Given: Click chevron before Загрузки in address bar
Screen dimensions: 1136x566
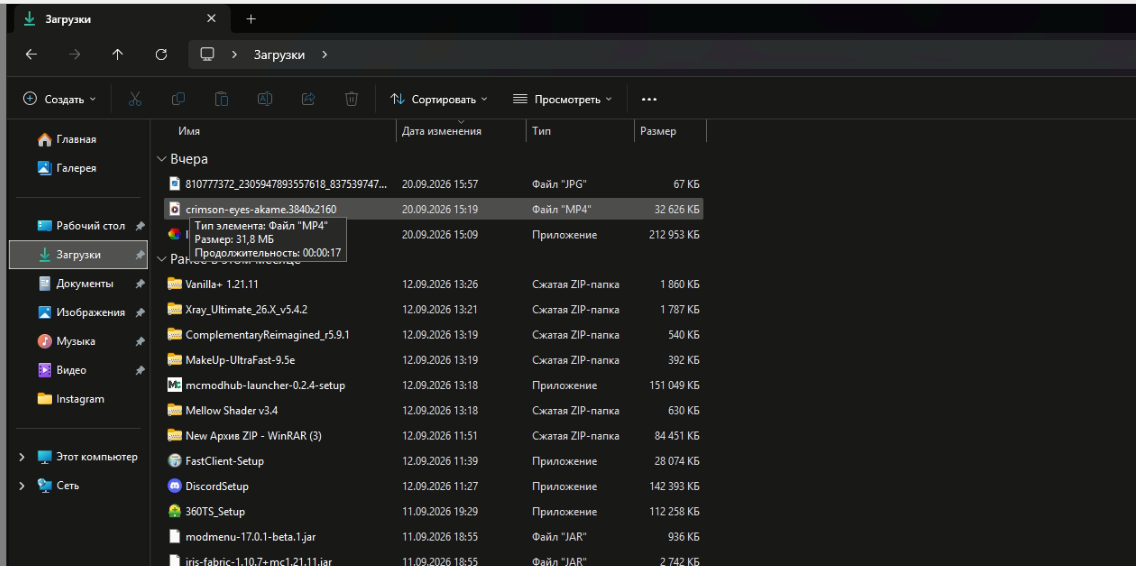Looking at the screenshot, I should [x=235, y=54].
